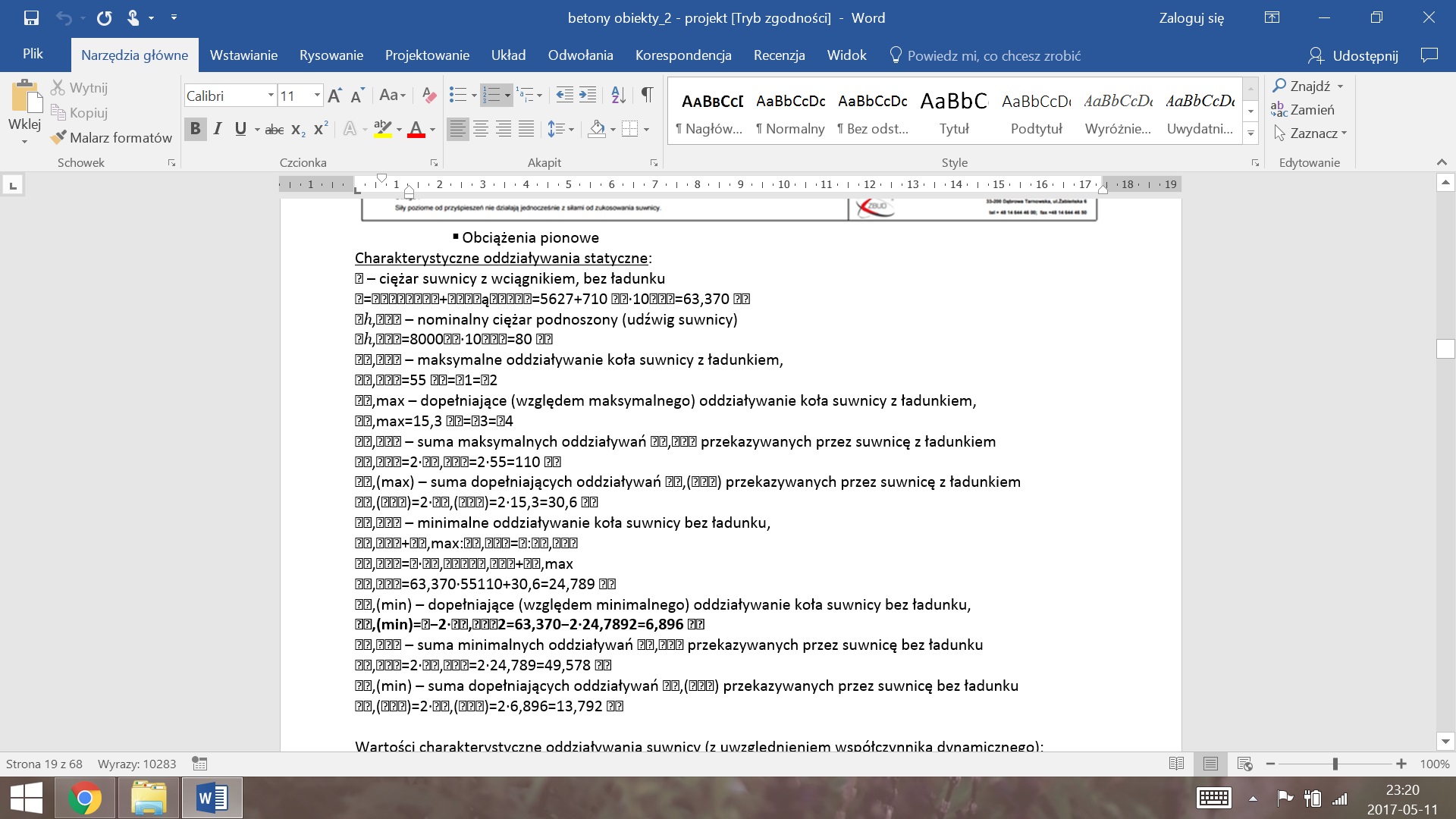
Task: Save the document with the floppy disk icon
Action: click(31, 17)
